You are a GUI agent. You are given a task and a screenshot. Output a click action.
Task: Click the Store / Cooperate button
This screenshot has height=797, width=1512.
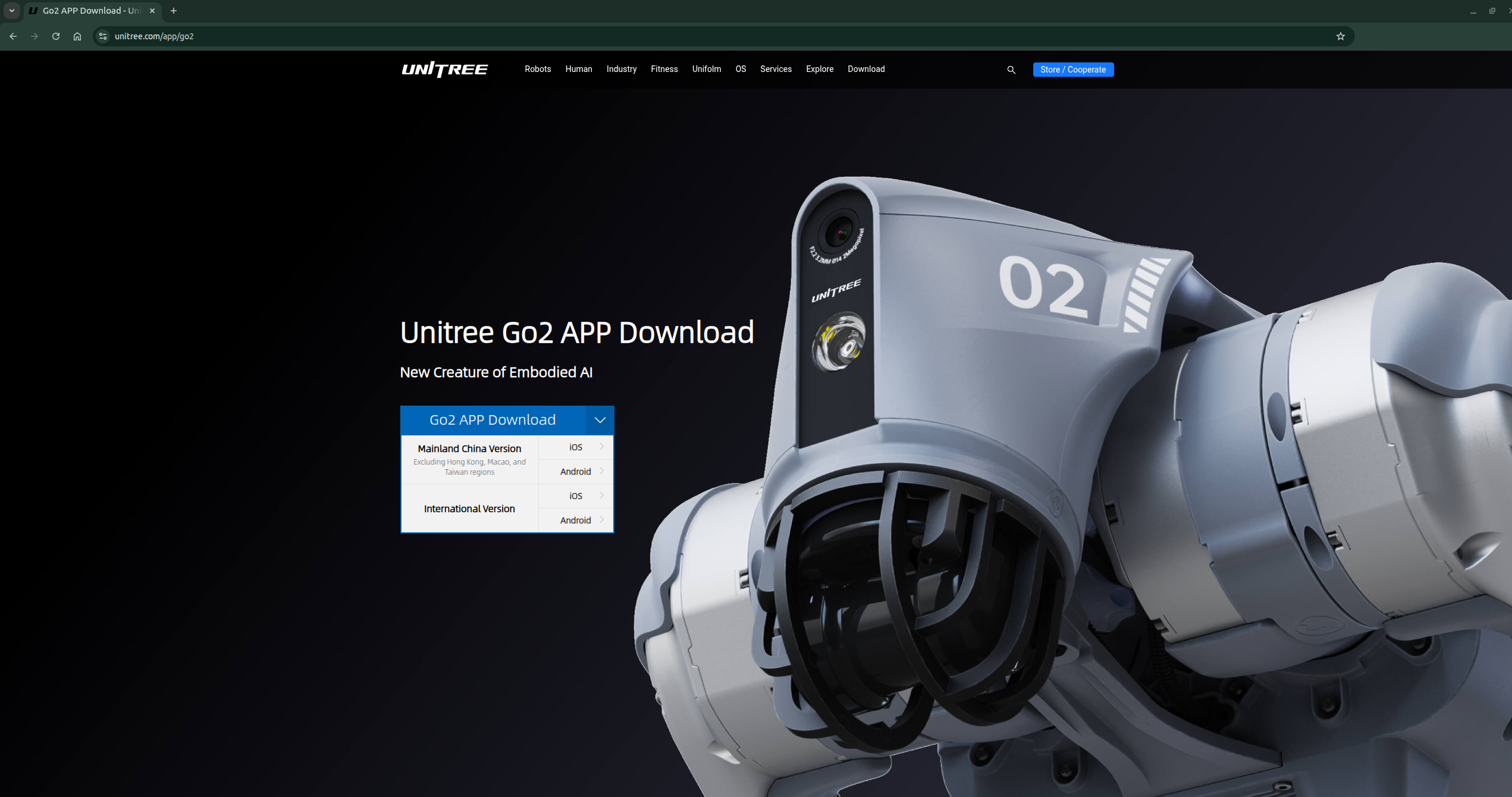1072,70
